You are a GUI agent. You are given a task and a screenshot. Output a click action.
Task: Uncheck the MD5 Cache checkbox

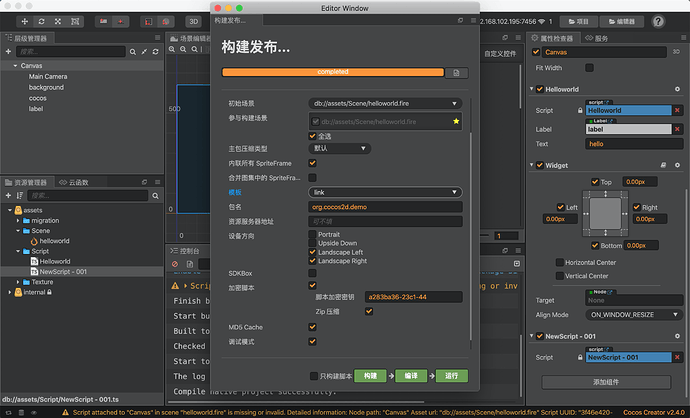[313, 326]
